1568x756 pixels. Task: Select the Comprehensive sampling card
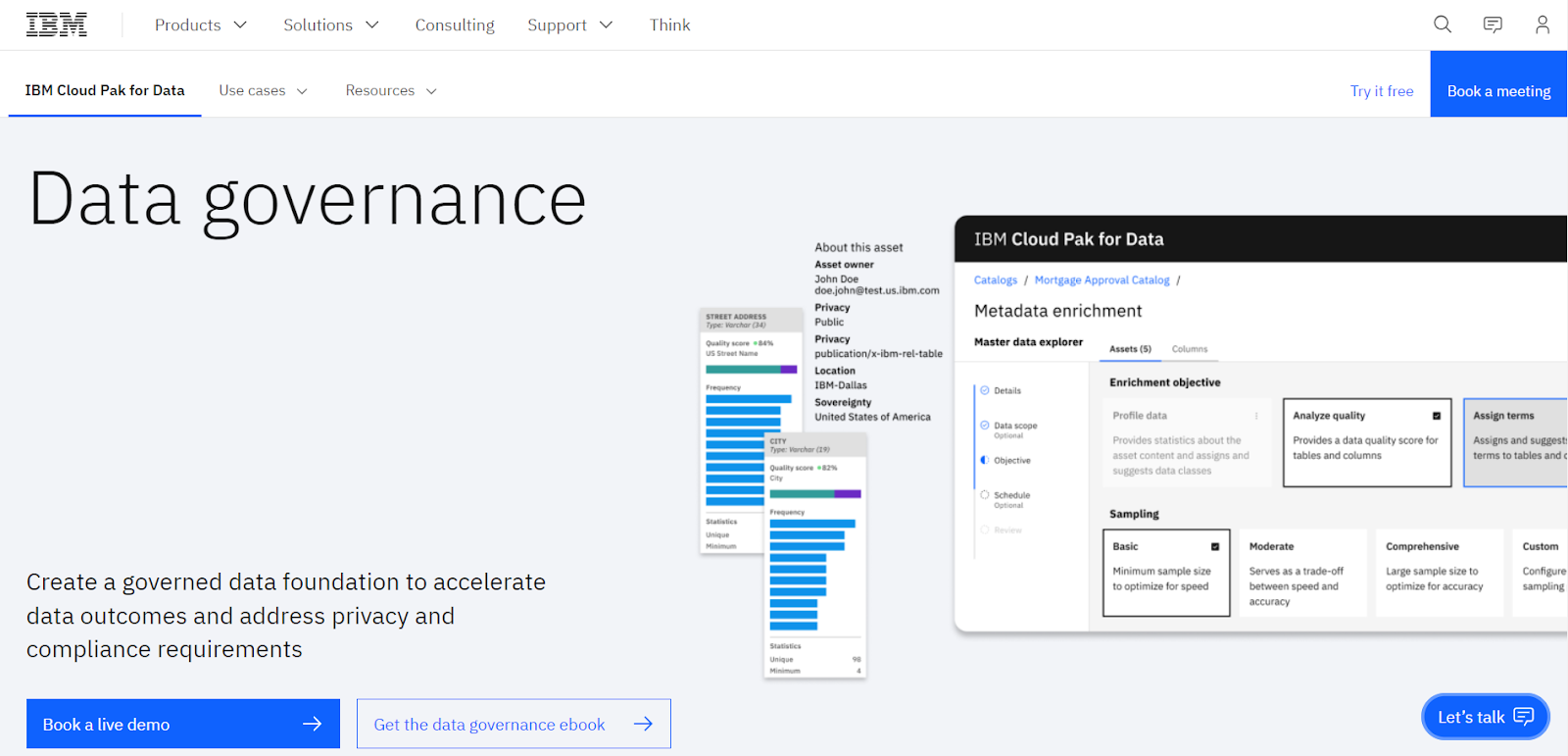[1439, 573]
